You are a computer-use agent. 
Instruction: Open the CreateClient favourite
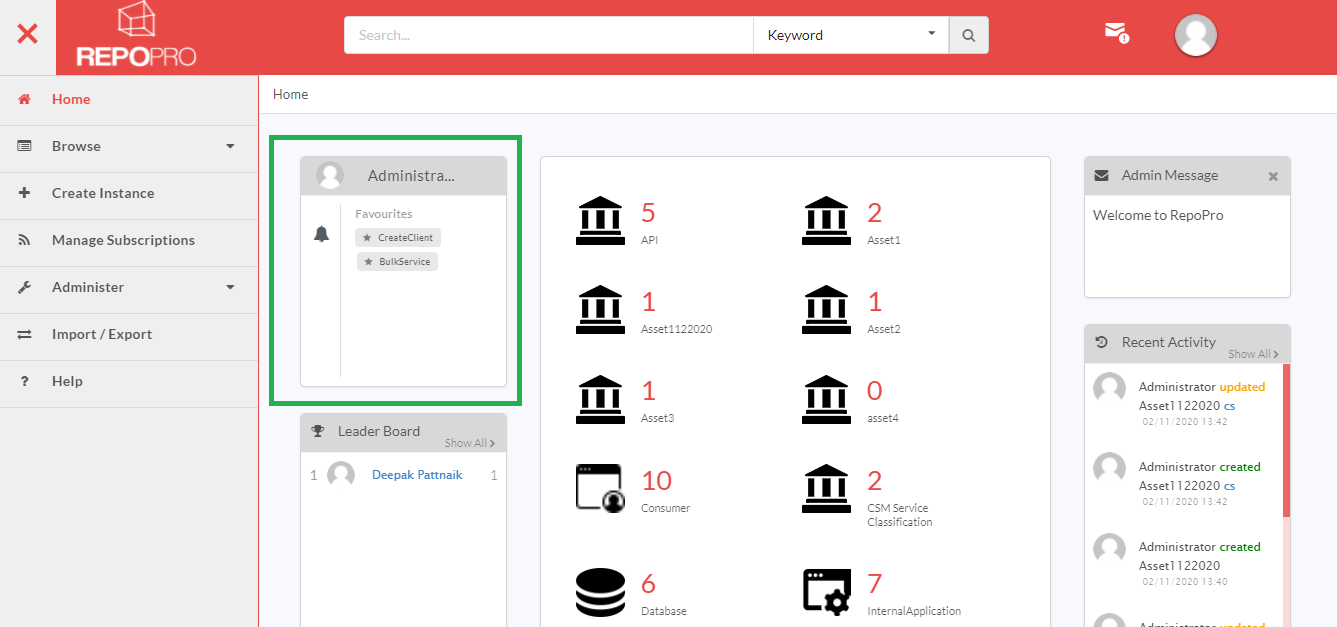coord(398,238)
